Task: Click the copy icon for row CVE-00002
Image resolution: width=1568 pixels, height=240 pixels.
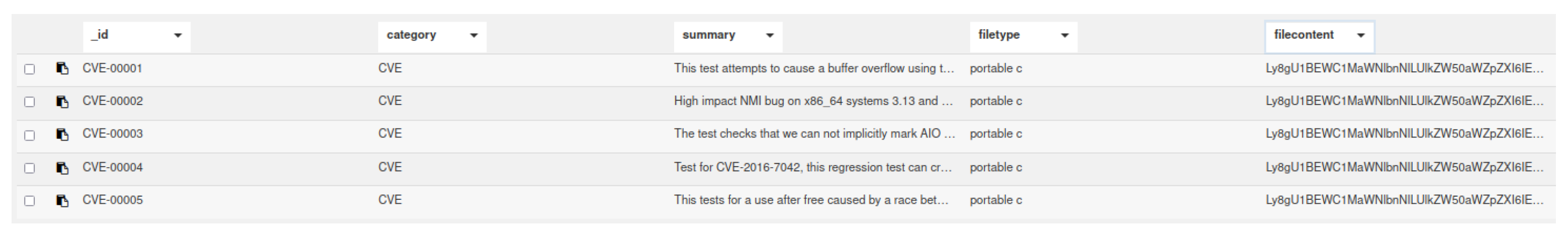Action: point(62,101)
